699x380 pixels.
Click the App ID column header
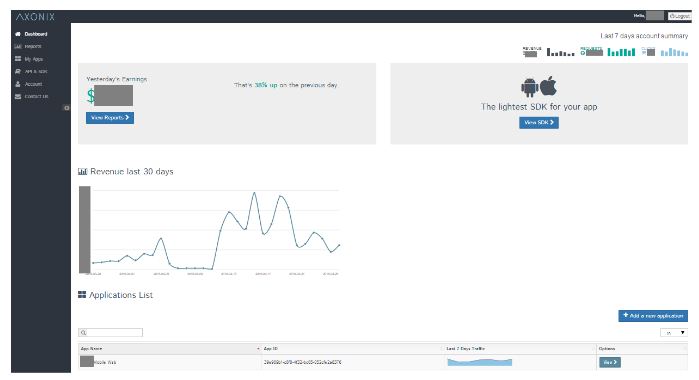(352, 349)
